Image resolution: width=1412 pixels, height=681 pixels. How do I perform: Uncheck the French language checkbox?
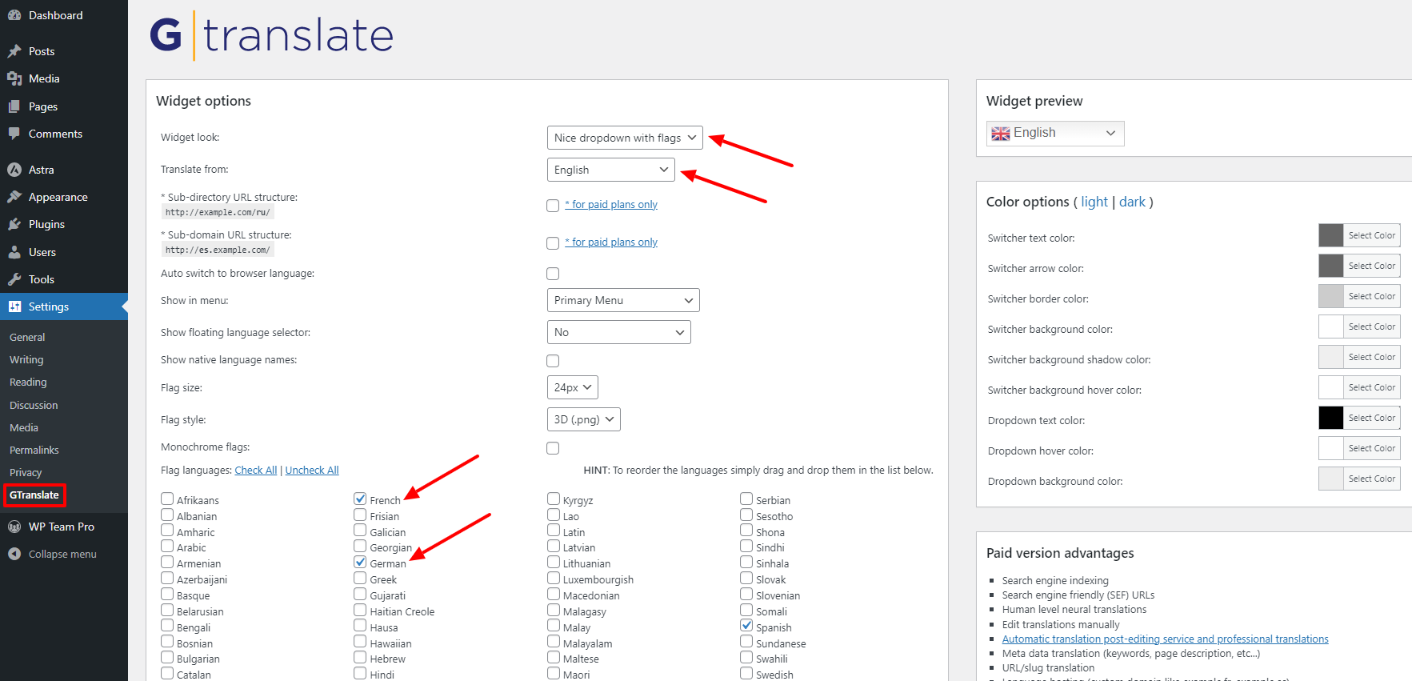click(x=360, y=499)
